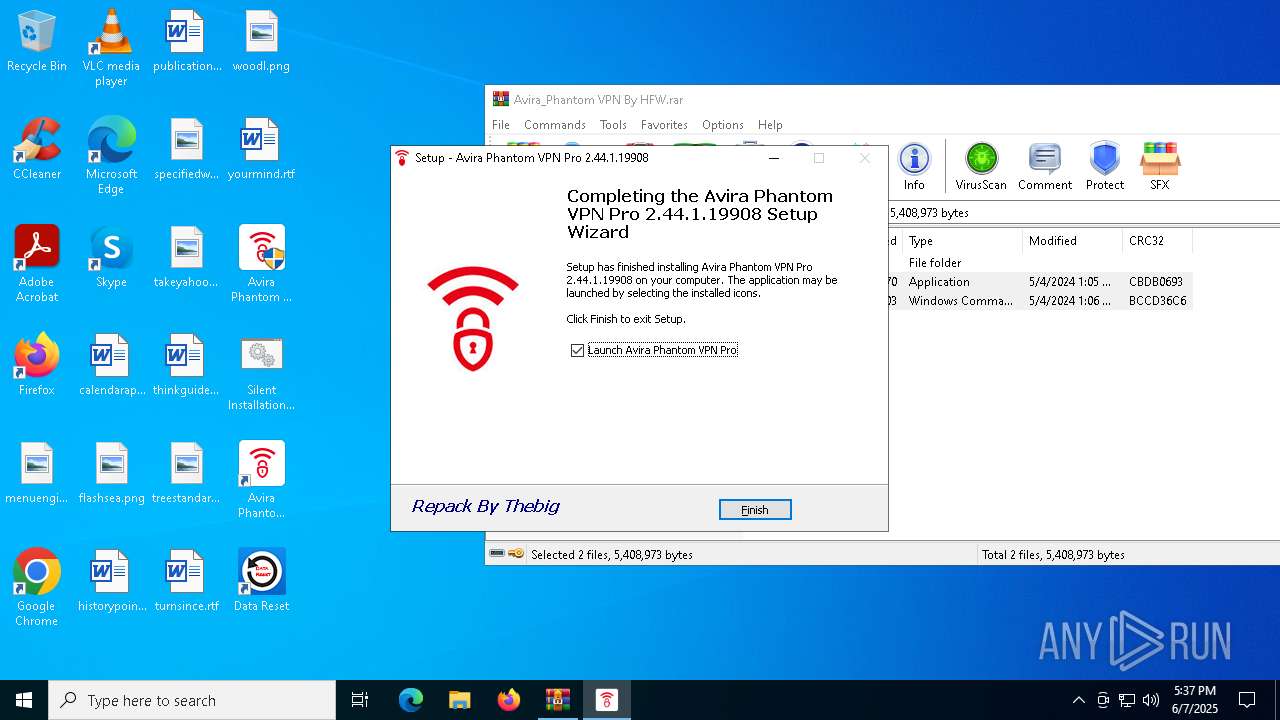Viewport: 1280px width, 720px height.
Task: Show hidden system tray icons
Action: click(x=1078, y=700)
